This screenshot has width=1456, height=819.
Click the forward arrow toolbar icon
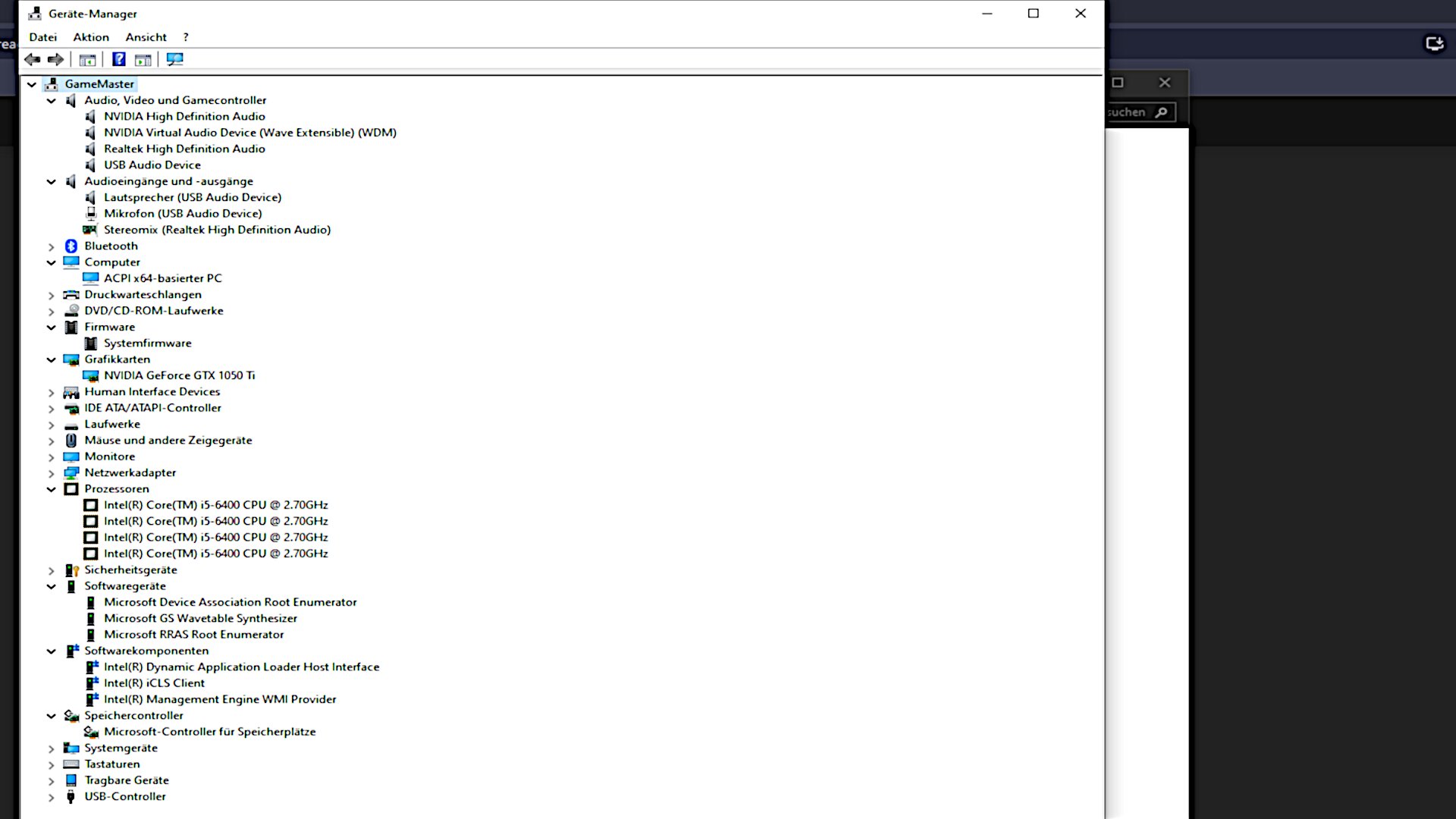pyautogui.click(x=55, y=59)
